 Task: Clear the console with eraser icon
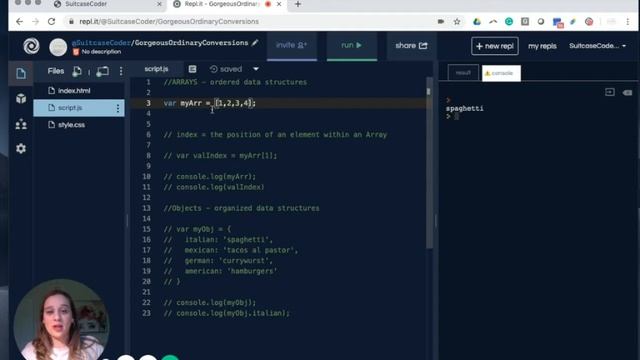[x=627, y=93]
